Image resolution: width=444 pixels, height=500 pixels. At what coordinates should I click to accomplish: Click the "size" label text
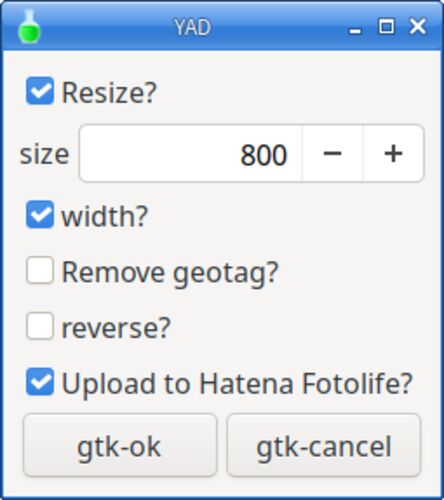pos(44,154)
